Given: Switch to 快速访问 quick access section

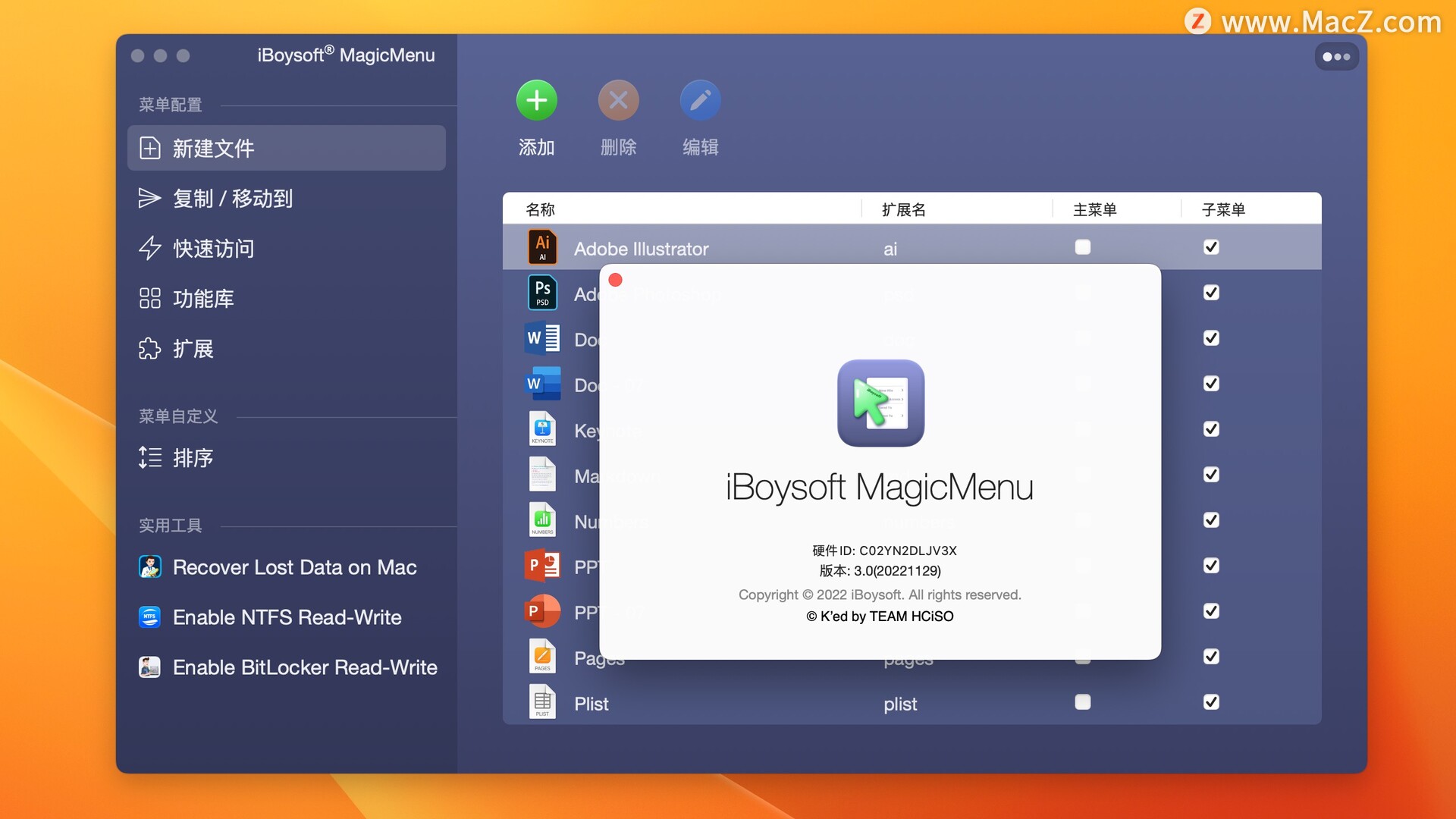Looking at the screenshot, I should click(213, 249).
